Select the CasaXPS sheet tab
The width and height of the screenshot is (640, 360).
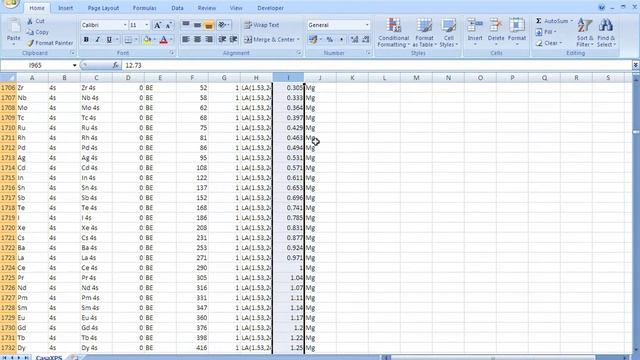coord(49,358)
